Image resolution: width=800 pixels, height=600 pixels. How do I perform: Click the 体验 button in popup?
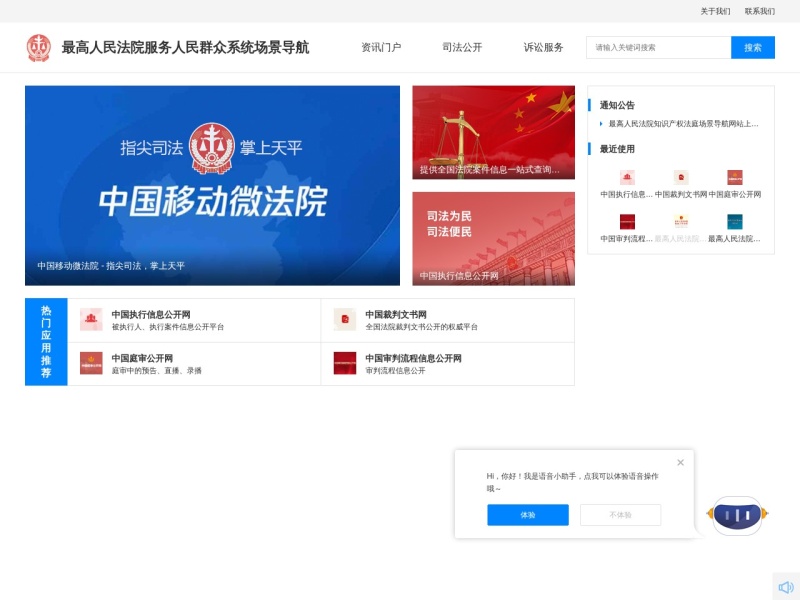(x=528, y=515)
